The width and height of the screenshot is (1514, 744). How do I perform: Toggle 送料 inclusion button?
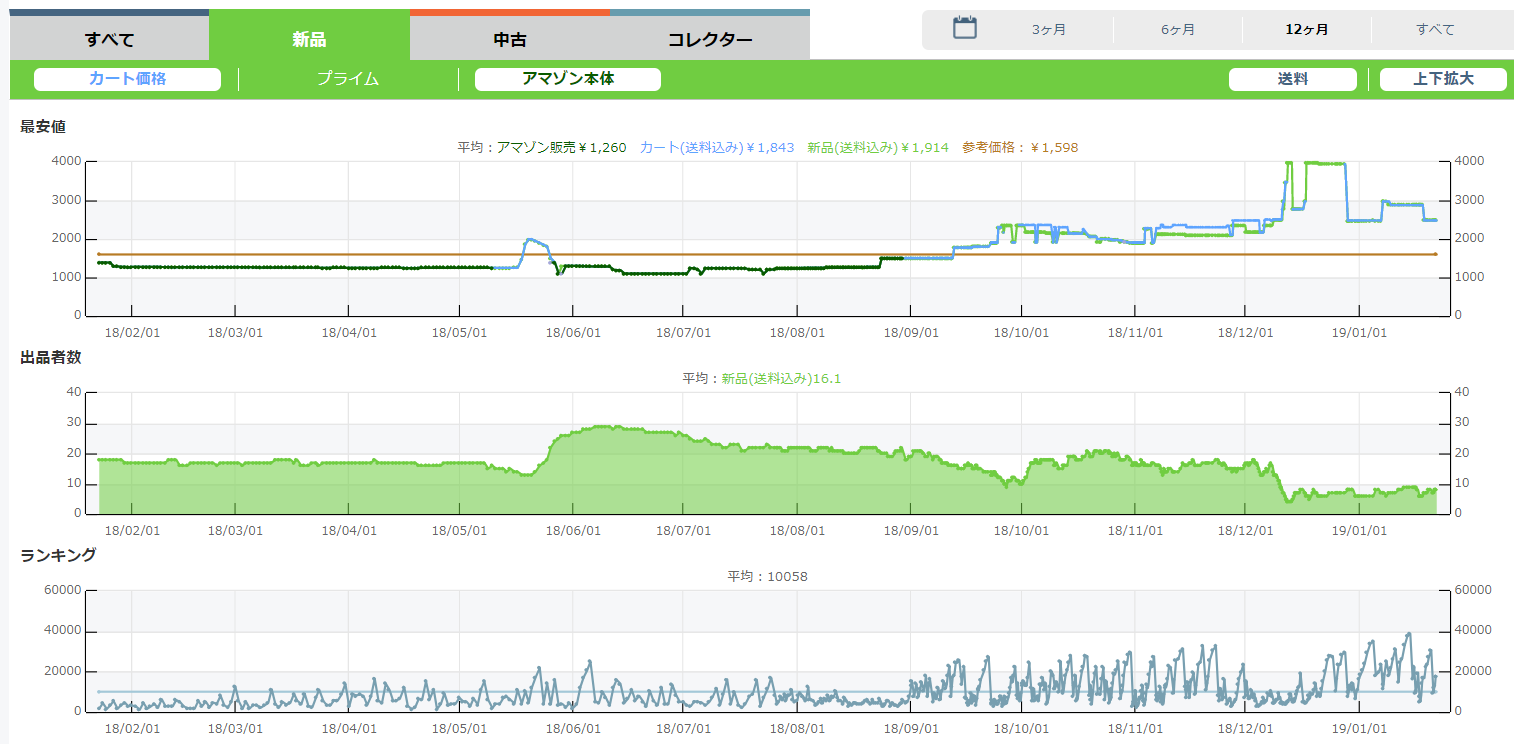pos(1292,79)
